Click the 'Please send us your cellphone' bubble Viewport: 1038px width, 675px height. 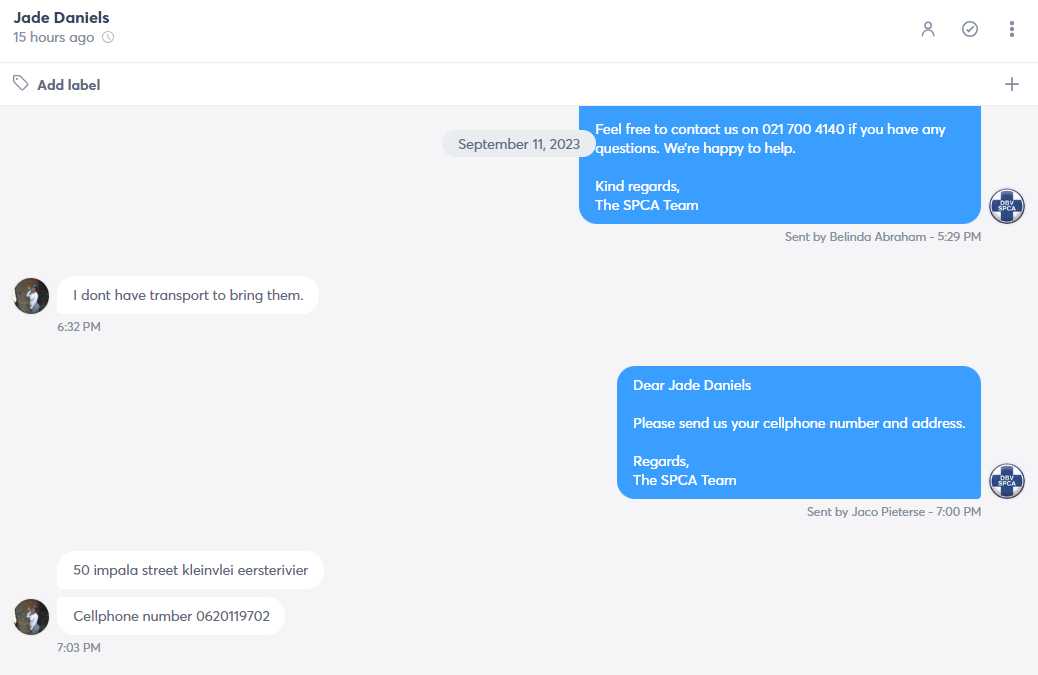pyautogui.click(x=799, y=433)
